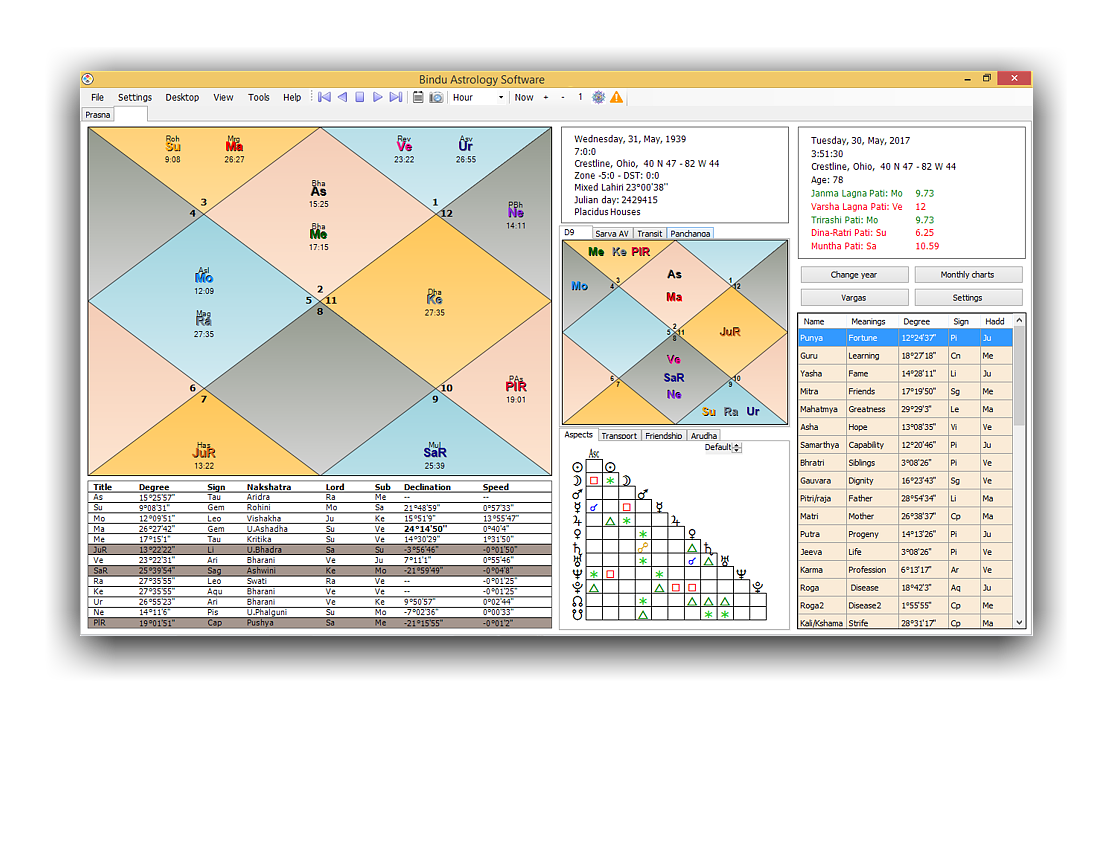
Task: Click the conjunction symbol in Uranus's aspect row
Action: (x=691, y=561)
